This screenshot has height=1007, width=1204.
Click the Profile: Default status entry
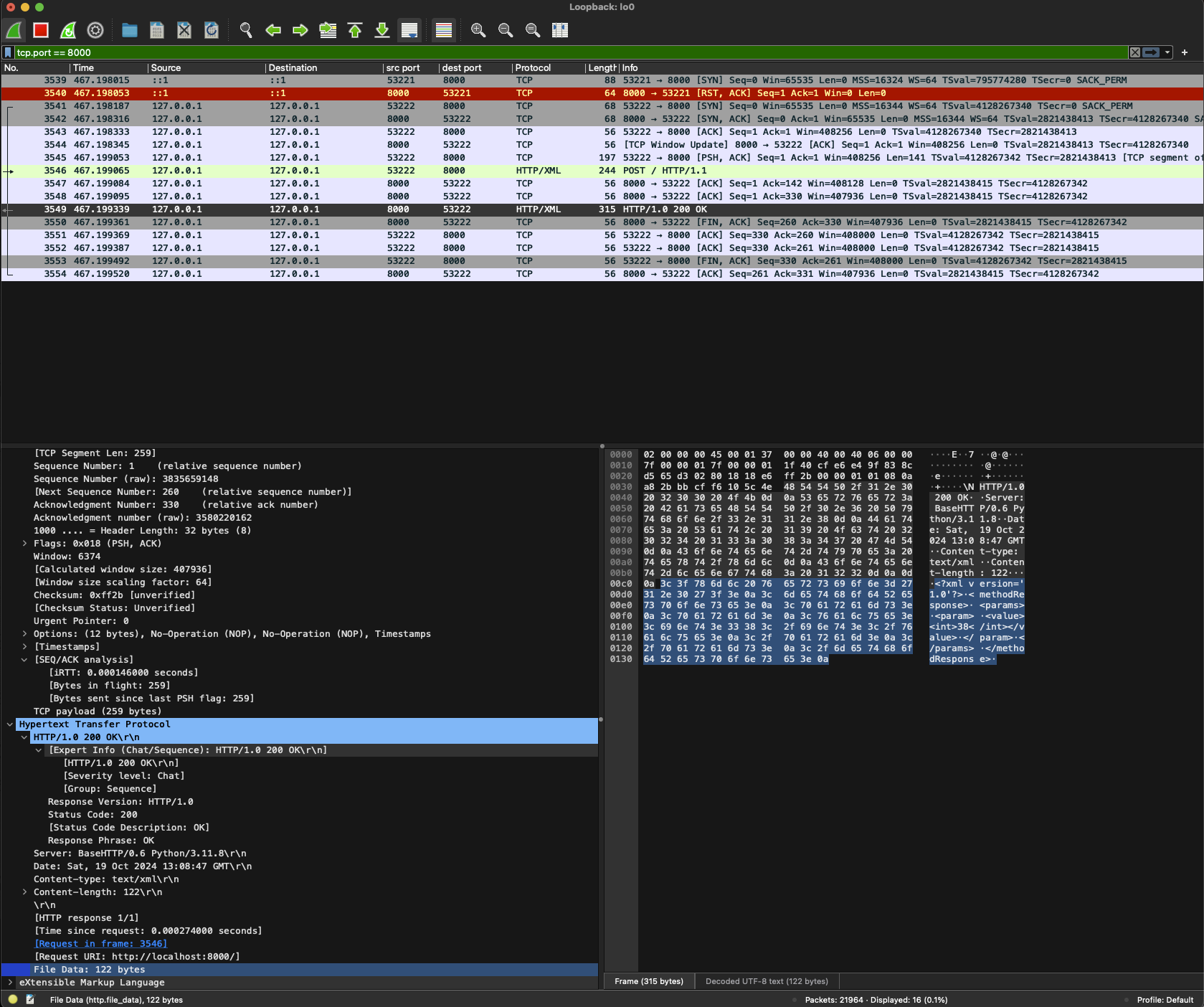coord(1165,1000)
